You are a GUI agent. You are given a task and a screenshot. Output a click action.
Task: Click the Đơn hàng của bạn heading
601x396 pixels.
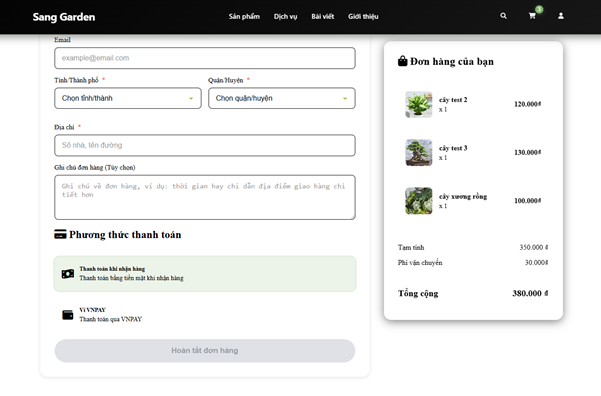point(452,61)
